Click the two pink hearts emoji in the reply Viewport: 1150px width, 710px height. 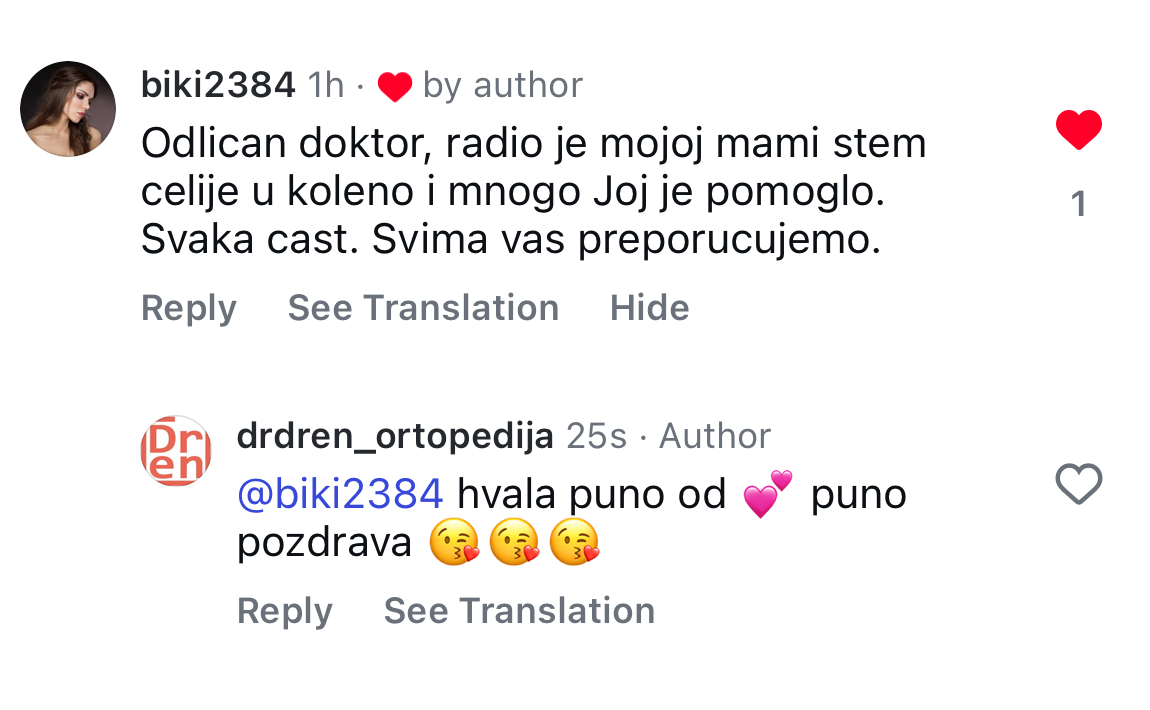coord(767,494)
